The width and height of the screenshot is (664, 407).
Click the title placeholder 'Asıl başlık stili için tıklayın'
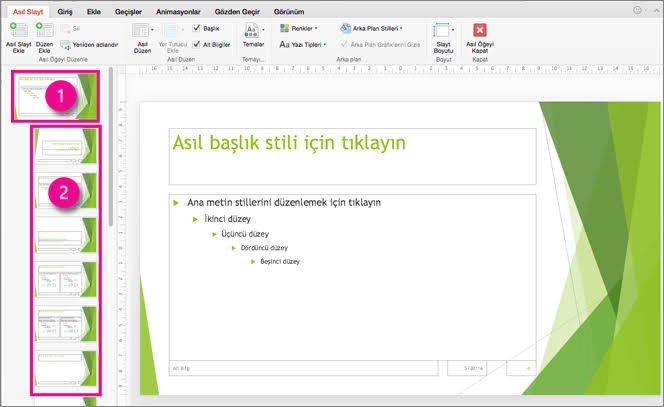tap(290, 143)
